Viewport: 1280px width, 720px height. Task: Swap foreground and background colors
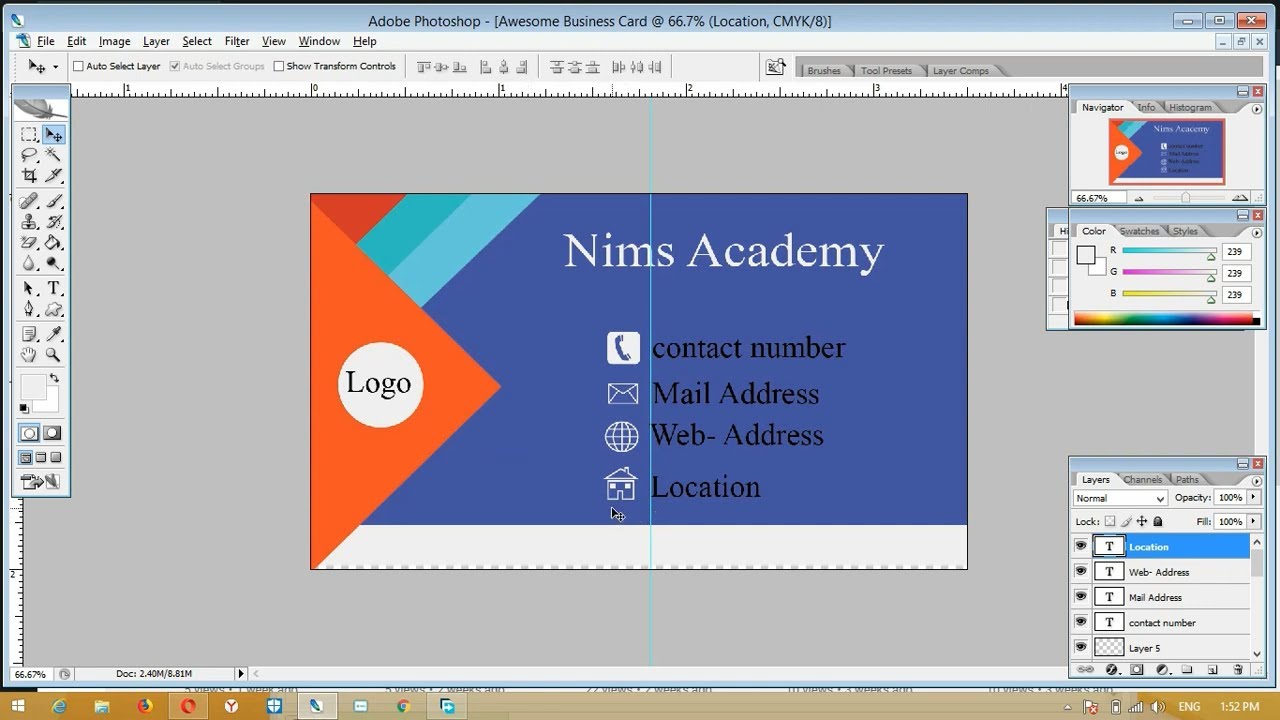(x=54, y=379)
